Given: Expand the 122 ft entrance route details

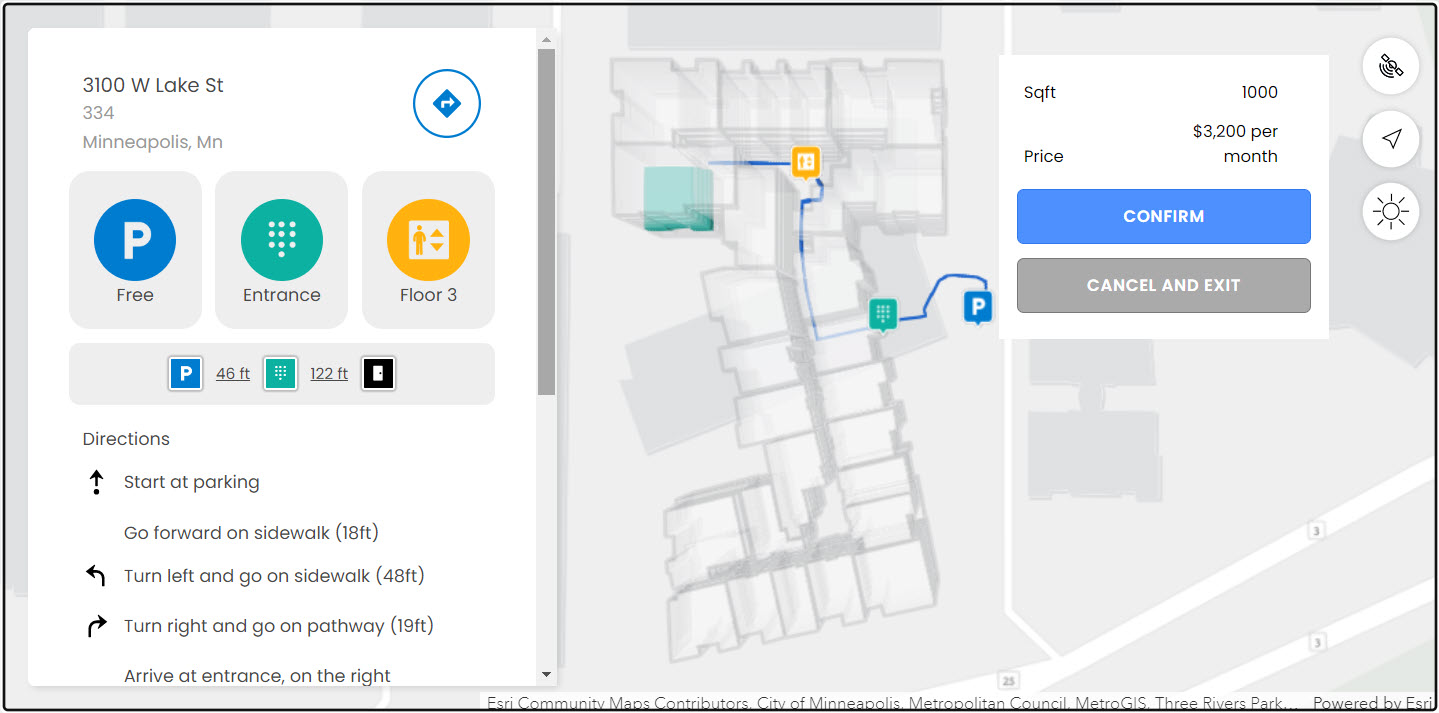Looking at the screenshot, I should point(328,373).
